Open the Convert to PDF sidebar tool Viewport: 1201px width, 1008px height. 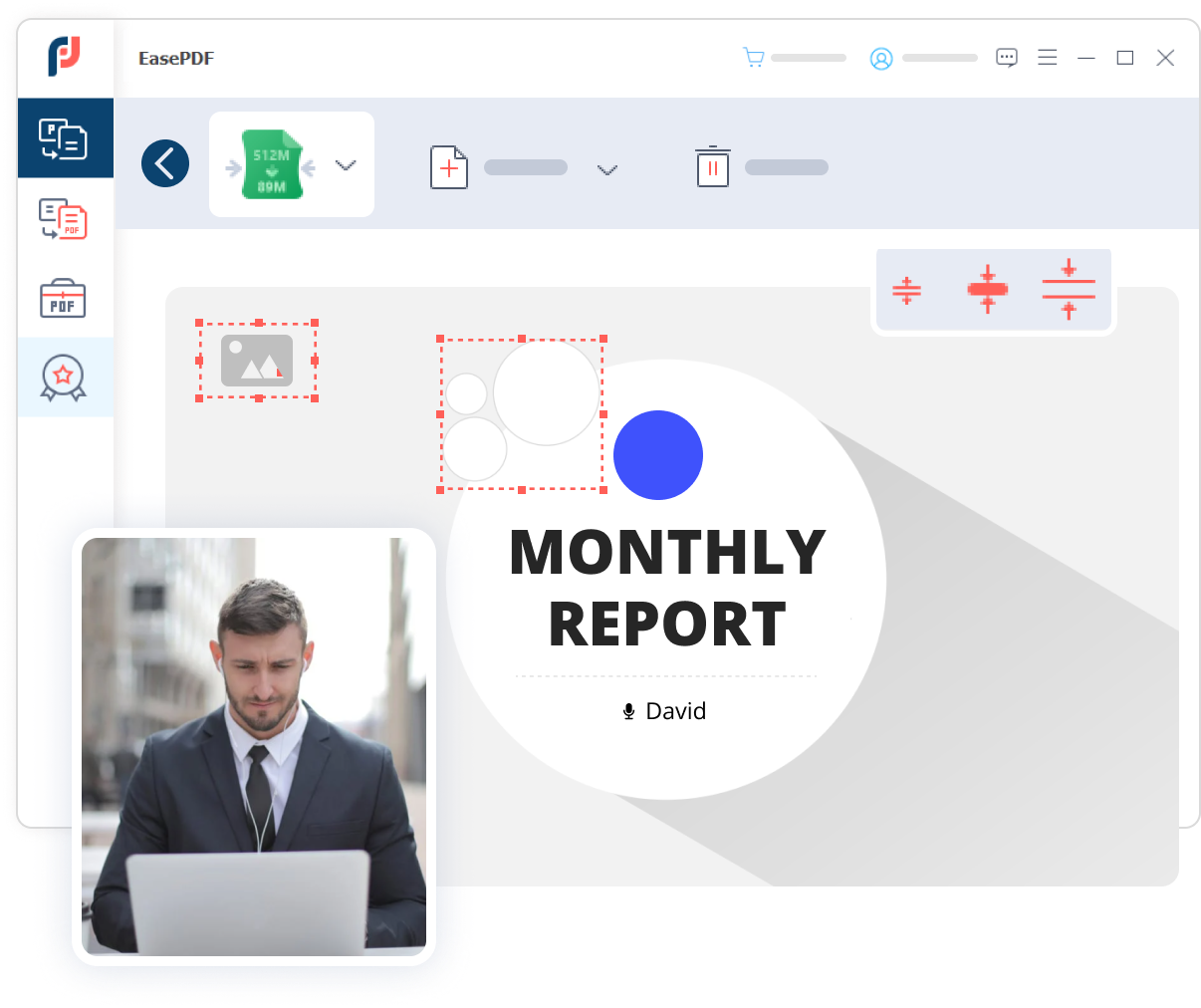pos(61,219)
